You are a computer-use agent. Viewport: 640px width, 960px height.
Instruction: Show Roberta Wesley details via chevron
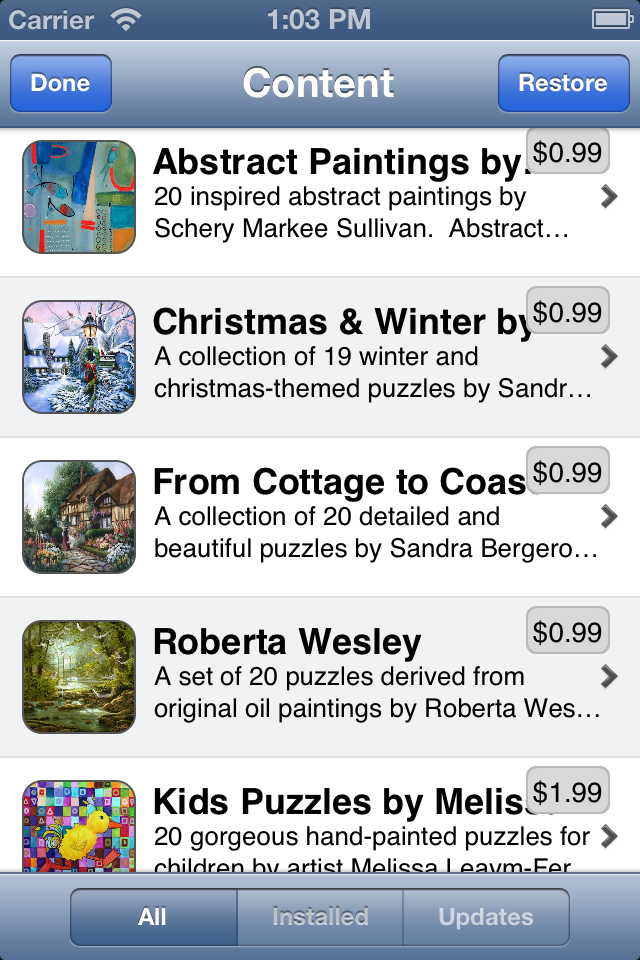coord(609,677)
